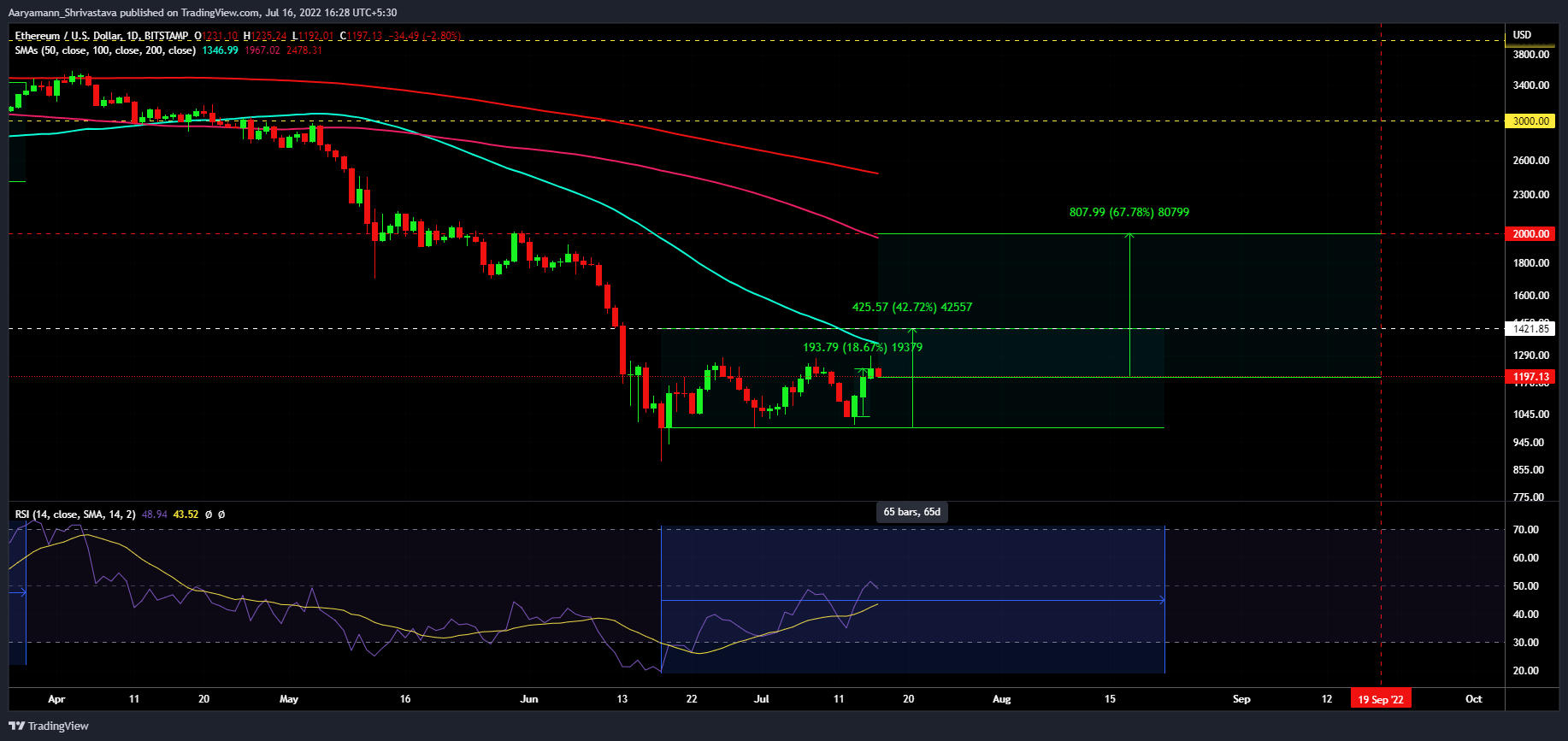The image size is (1568, 741).
Task: Click the 50.00 RSI axis value
Action: tap(1525, 586)
